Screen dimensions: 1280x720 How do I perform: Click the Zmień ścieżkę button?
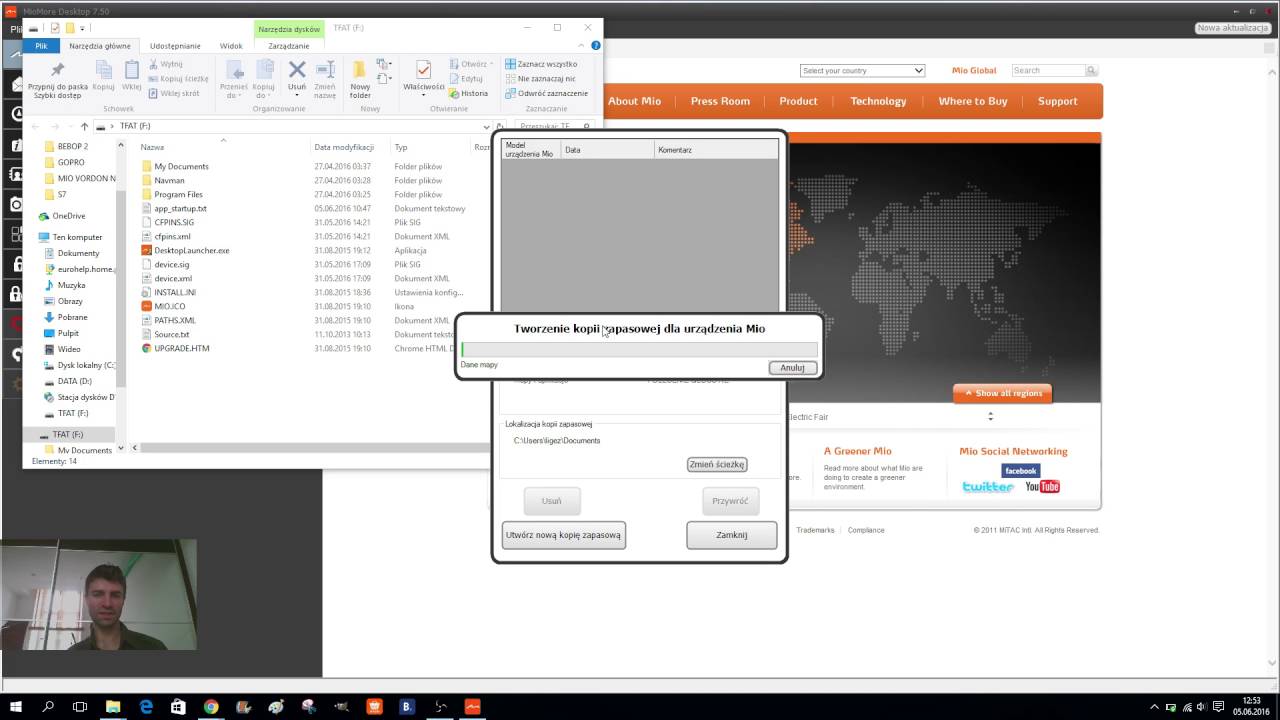click(x=717, y=464)
